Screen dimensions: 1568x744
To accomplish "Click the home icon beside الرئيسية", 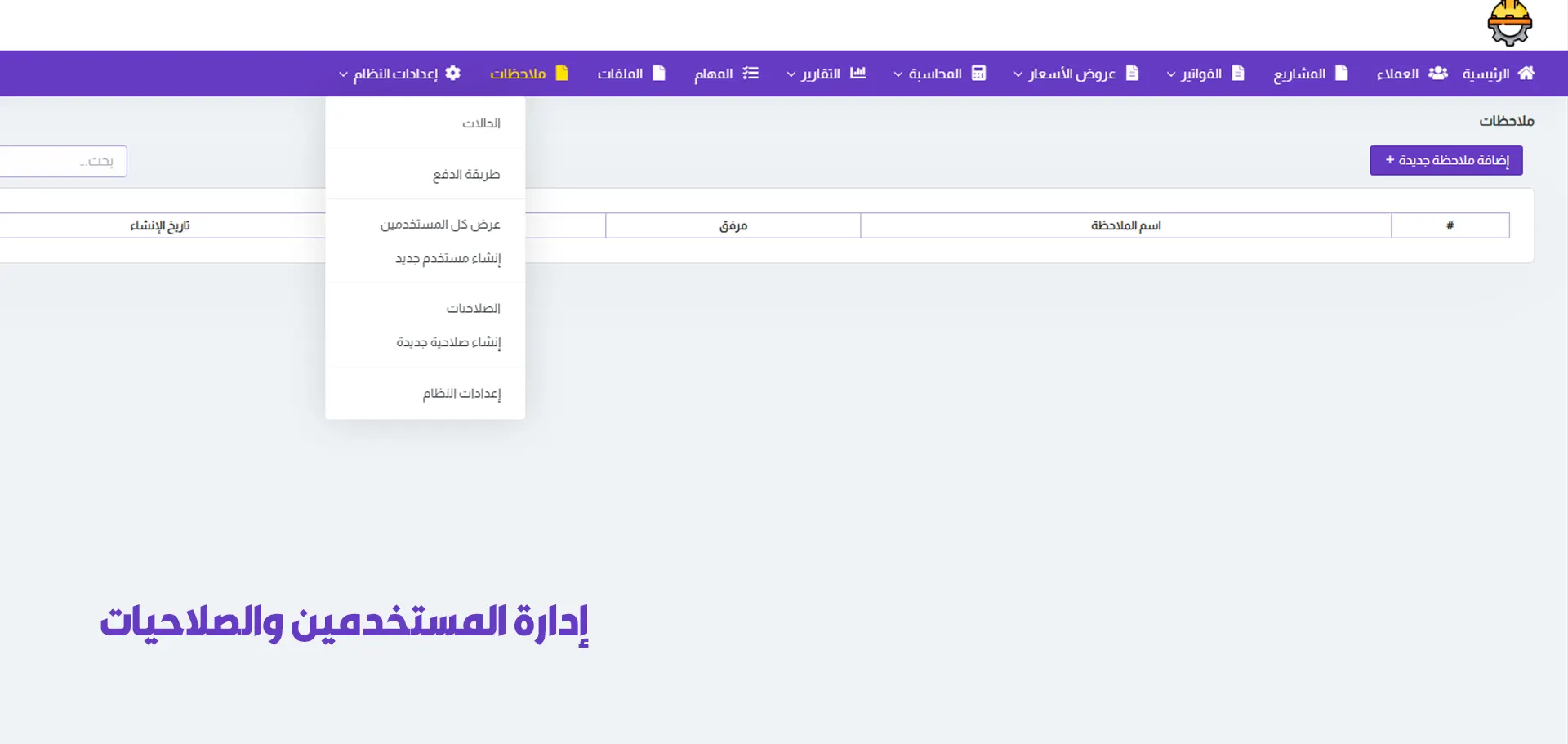I will [x=1526, y=74].
